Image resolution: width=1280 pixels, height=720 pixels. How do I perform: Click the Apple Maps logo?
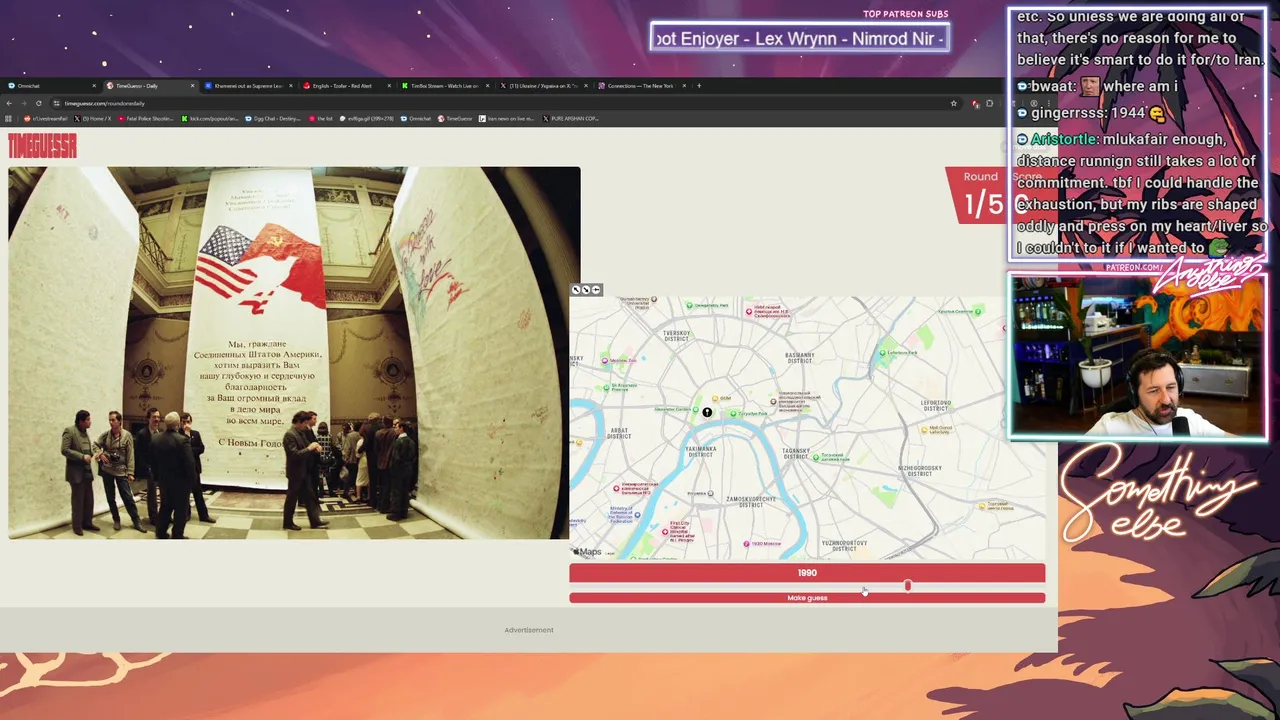coord(587,552)
